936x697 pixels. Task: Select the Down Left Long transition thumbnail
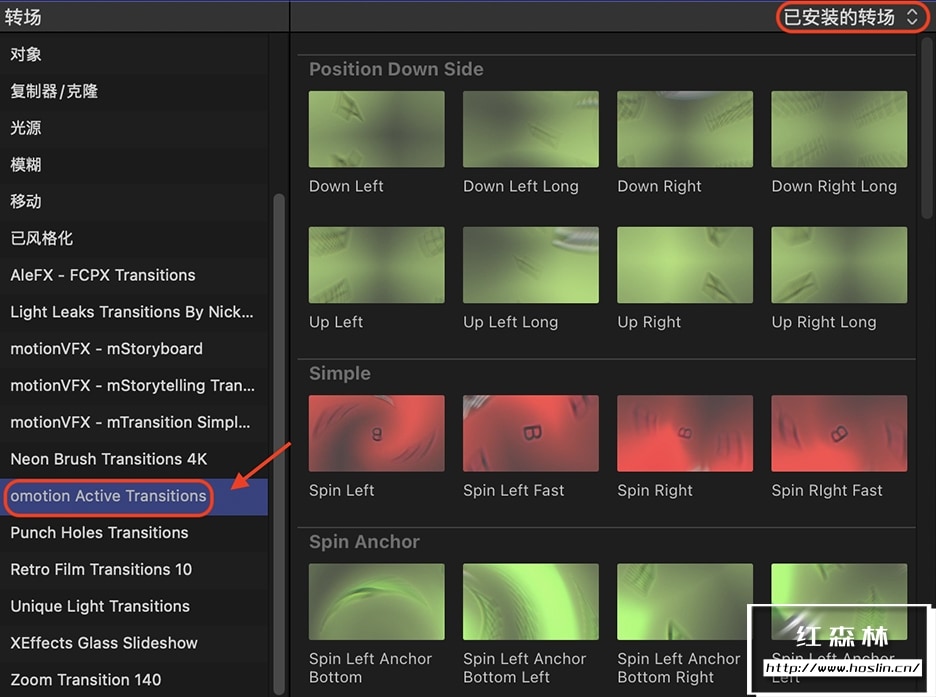(530, 129)
